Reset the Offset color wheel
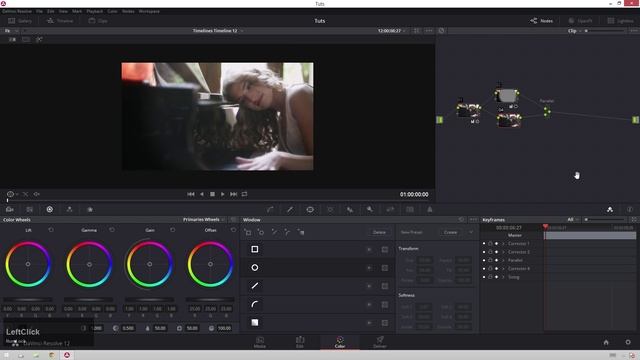Viewport: 640px width, 360px height. click(233, 230)
